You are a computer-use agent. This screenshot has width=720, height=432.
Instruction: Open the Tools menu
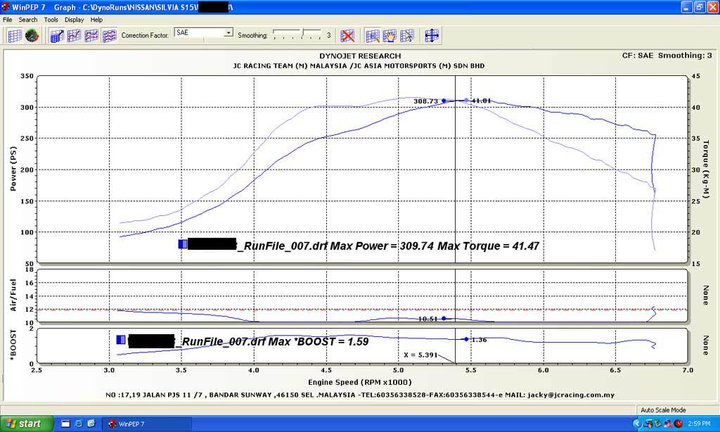click(50, 19)
